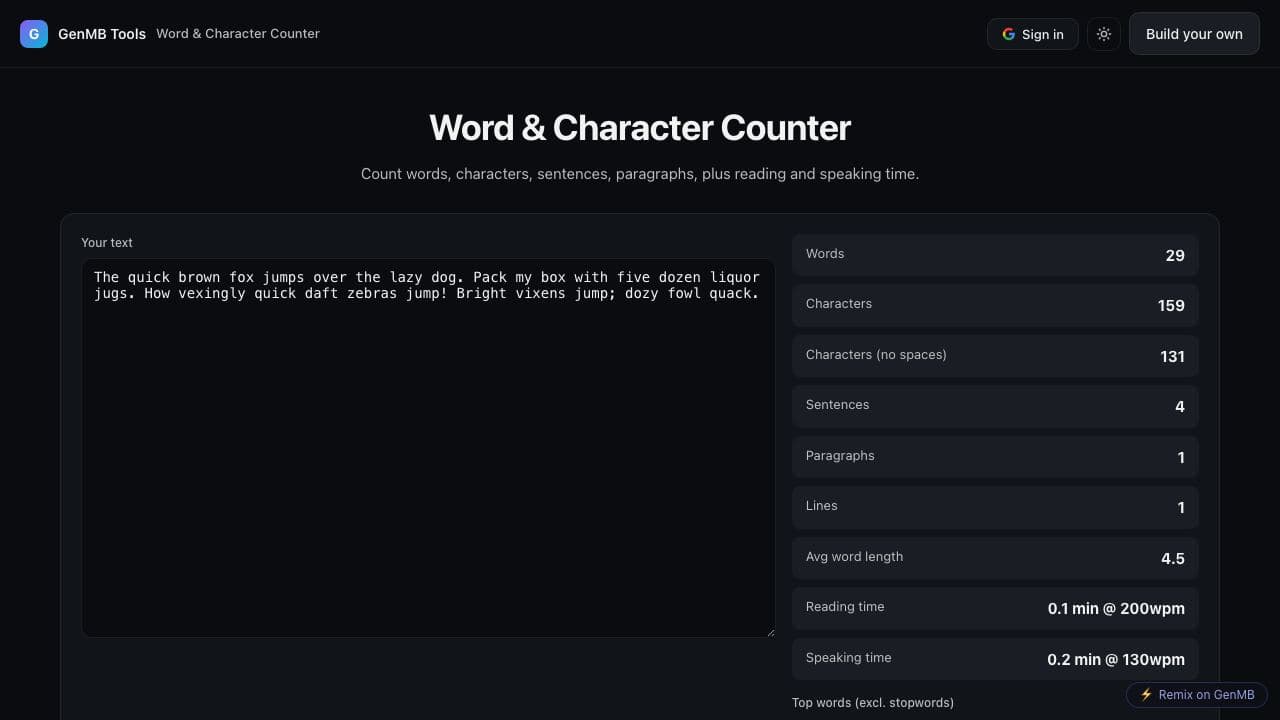Click Speaking time 0.2 min @ 130wpm
This screenshot has height=720, width=1280.
[x=1116, y=660]
